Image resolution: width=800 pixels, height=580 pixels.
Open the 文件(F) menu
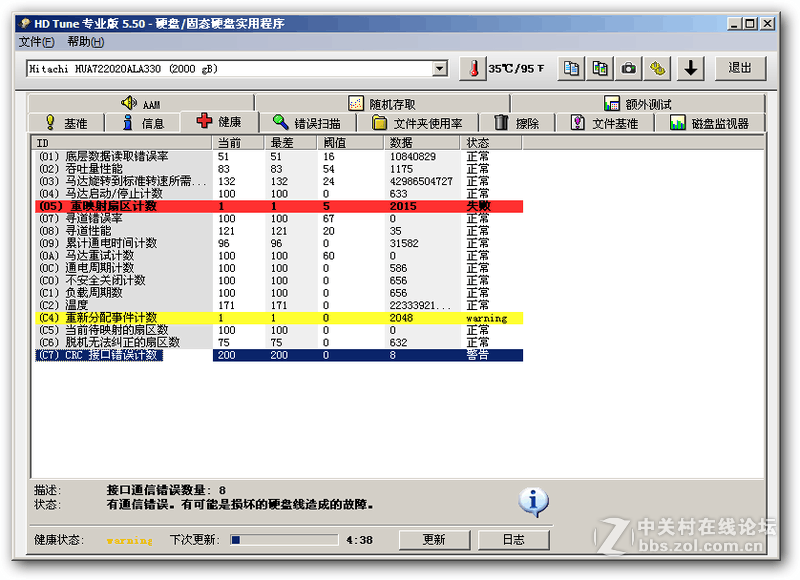pos(37,42)
